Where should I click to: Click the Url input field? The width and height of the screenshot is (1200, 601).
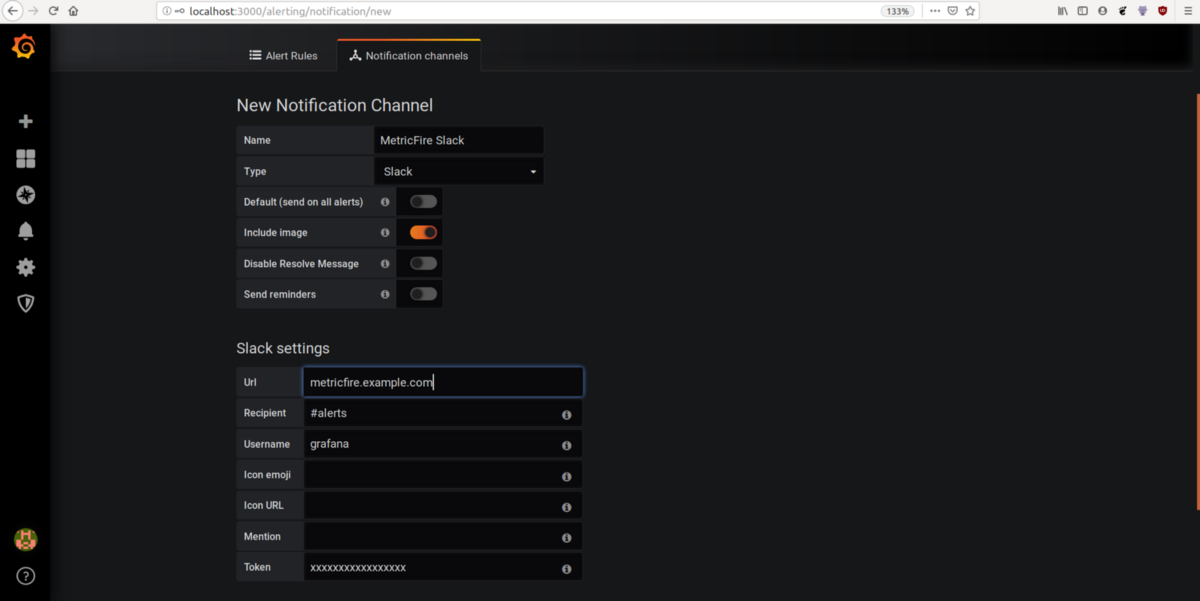pos(443,382)
